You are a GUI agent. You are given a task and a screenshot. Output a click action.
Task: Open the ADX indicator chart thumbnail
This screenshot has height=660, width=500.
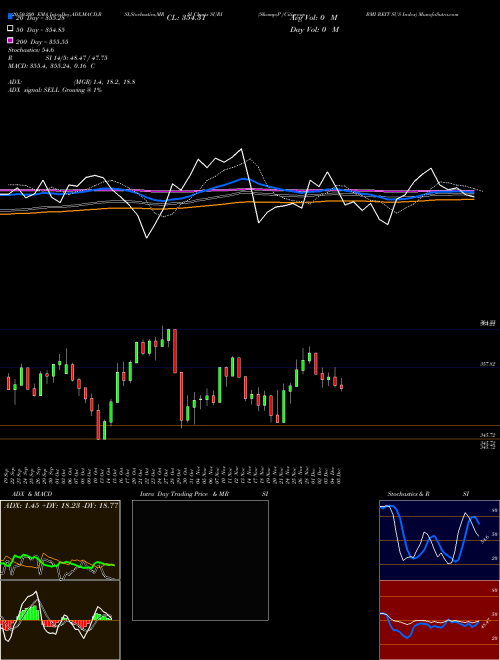click(60, 540)
